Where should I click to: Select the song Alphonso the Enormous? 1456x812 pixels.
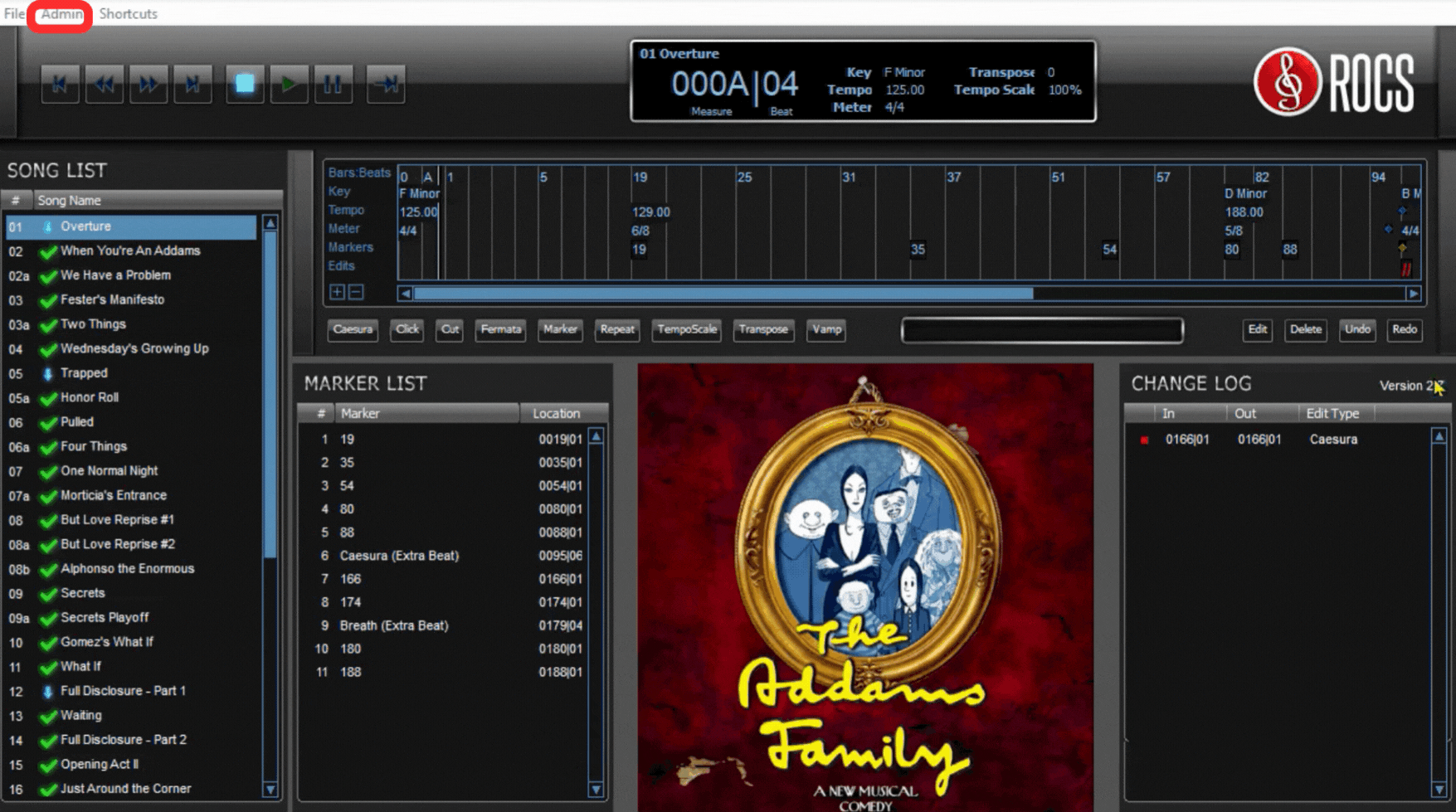[131, 569]
